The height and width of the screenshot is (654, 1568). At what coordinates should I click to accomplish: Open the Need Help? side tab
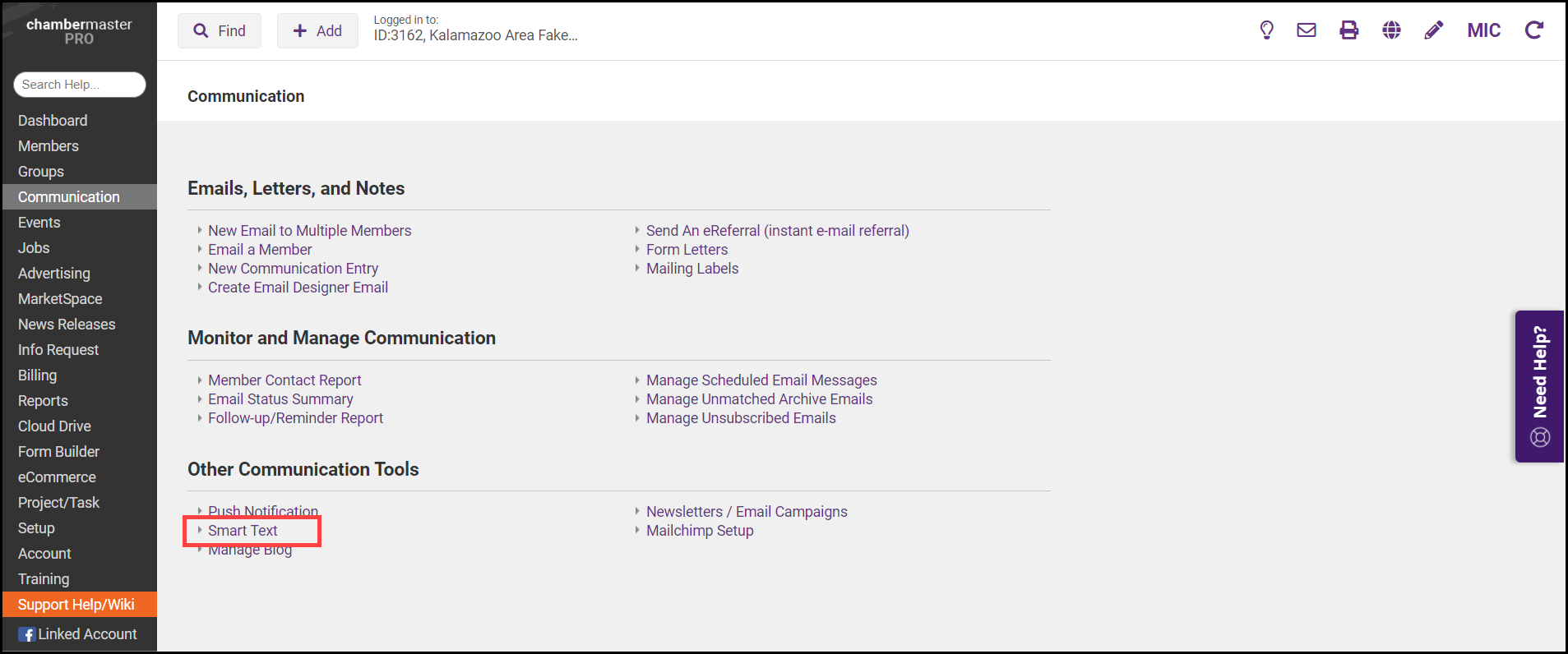(x=1539, y=386)
